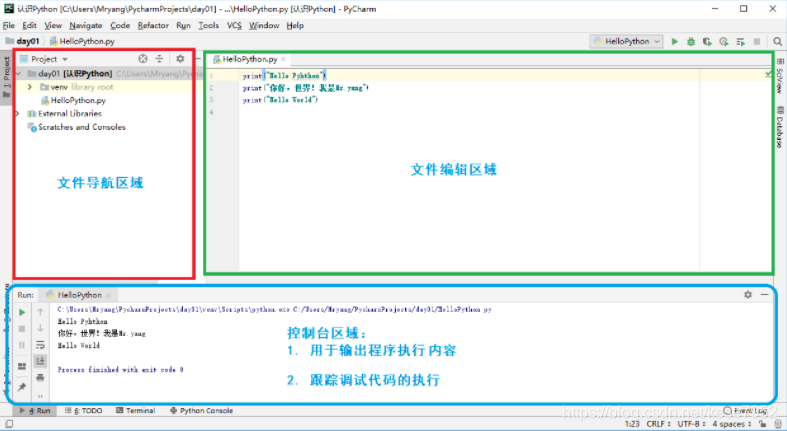Hide the Run tool window
Viewport: 787px width, 431px height.
pyautogui.click(x=764, y=295)
